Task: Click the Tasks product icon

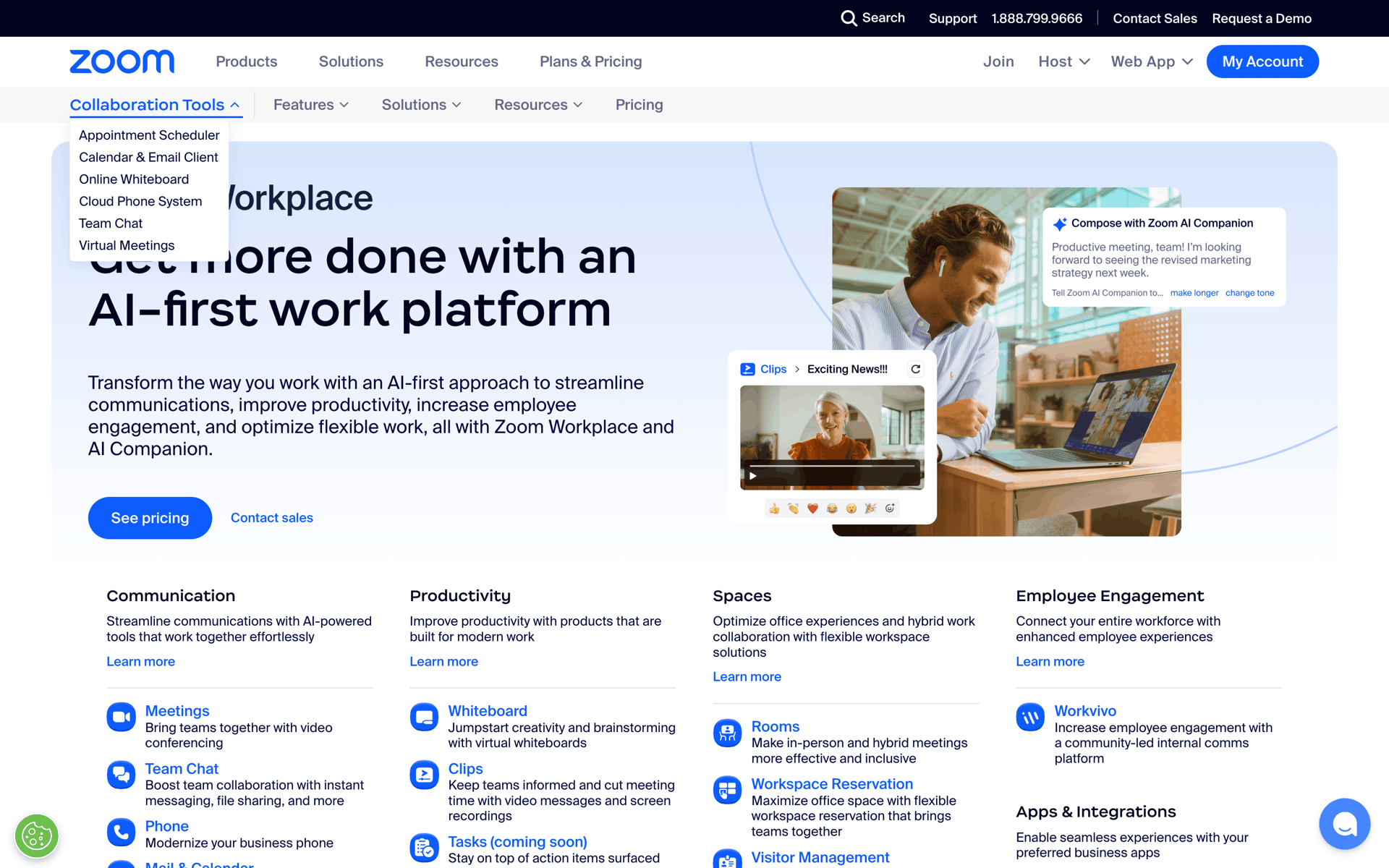Action: point(424,848)
